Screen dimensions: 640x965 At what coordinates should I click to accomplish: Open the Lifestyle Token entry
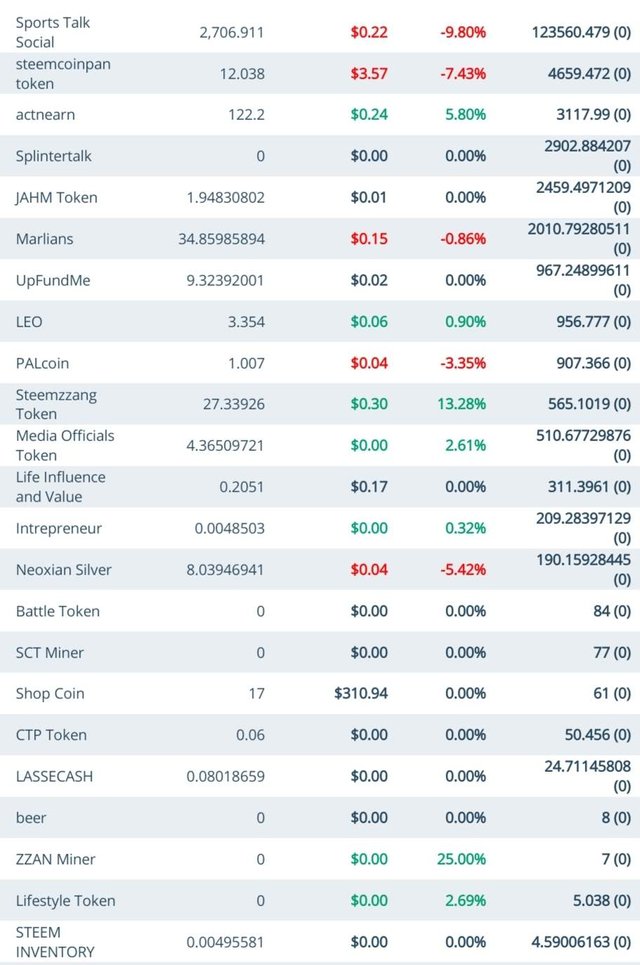point(65,901)
